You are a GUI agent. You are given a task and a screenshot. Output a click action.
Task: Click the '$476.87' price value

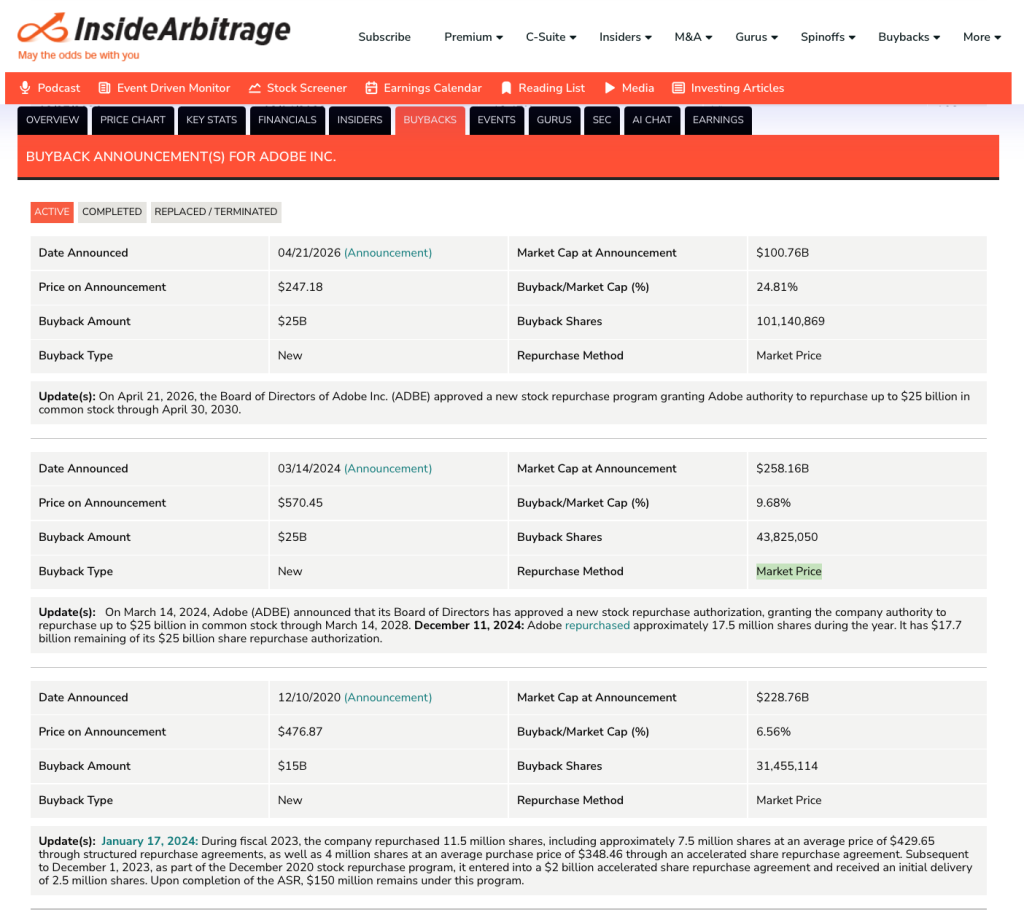tap(300, 732)
